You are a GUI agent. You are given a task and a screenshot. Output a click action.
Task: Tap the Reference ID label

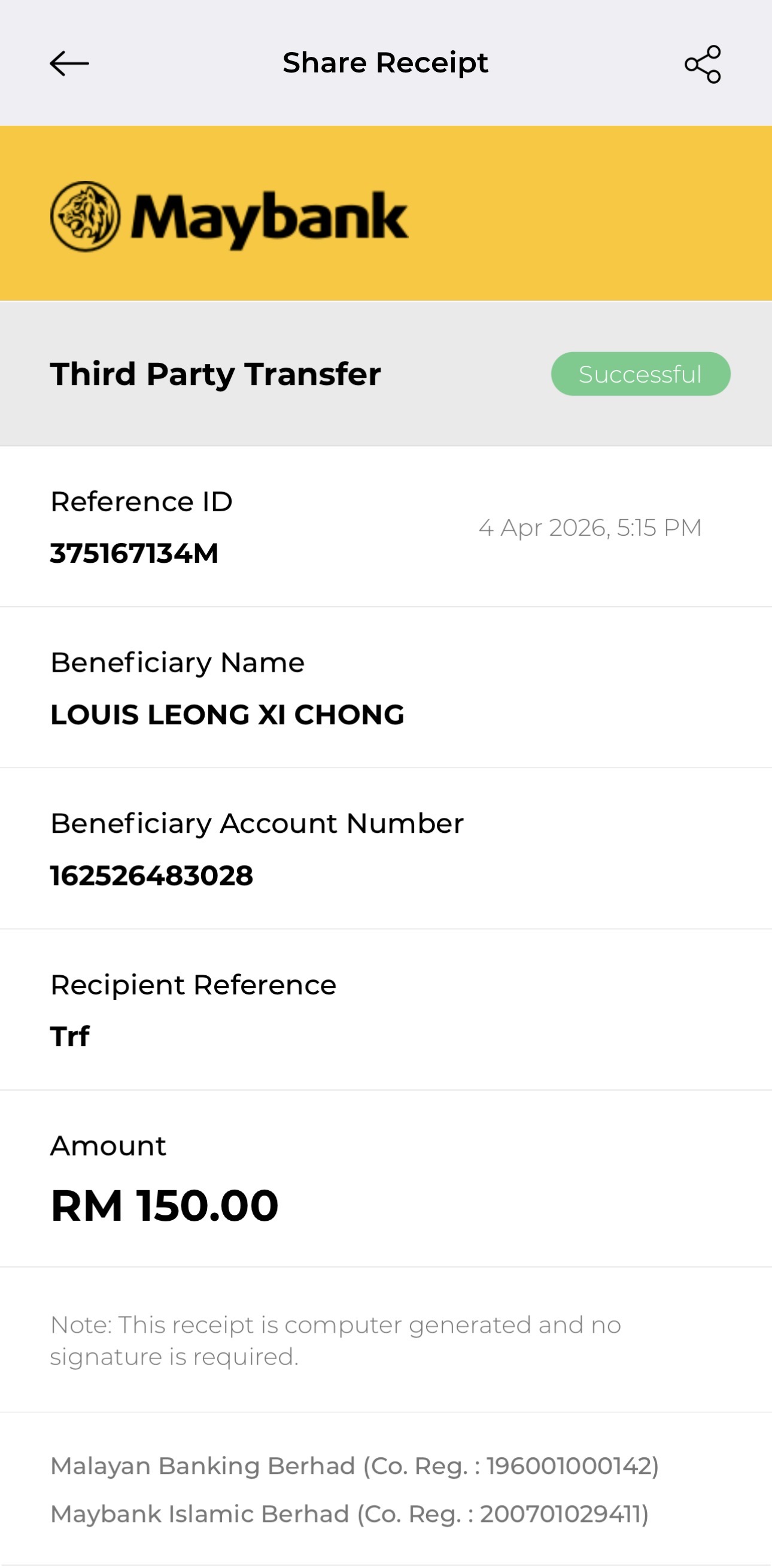tap(141, 502)
